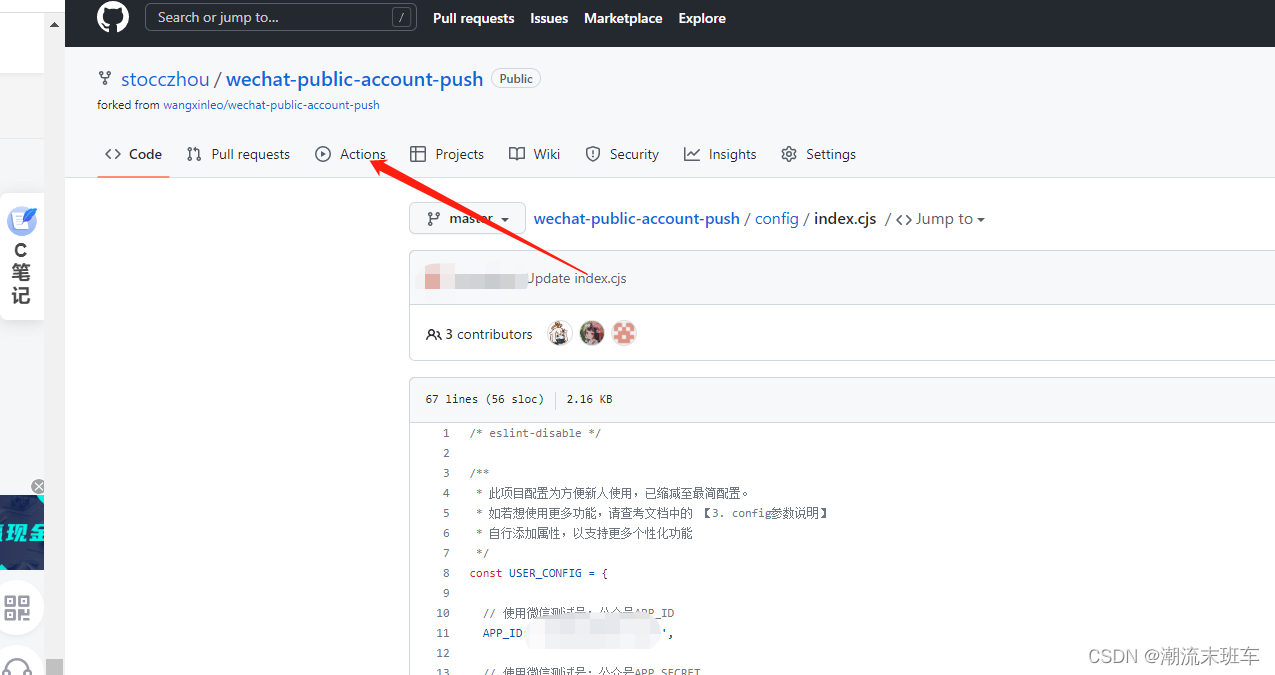Screen dimensions: 1275x675
Task: Open the GitHub Octocat logo homepage
Action: (113, 17)
